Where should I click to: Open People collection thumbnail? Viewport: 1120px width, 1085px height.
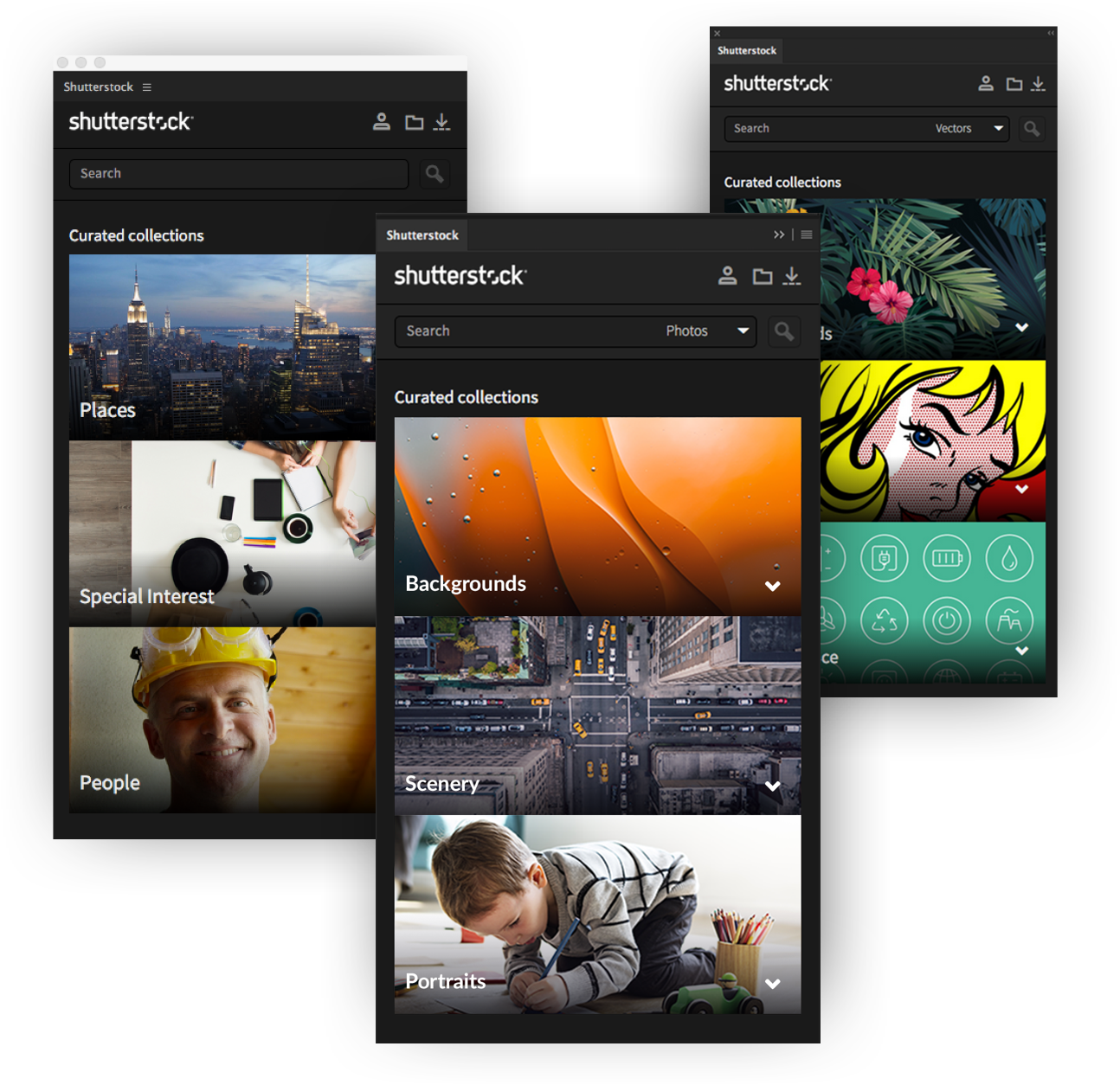point(222,720)
